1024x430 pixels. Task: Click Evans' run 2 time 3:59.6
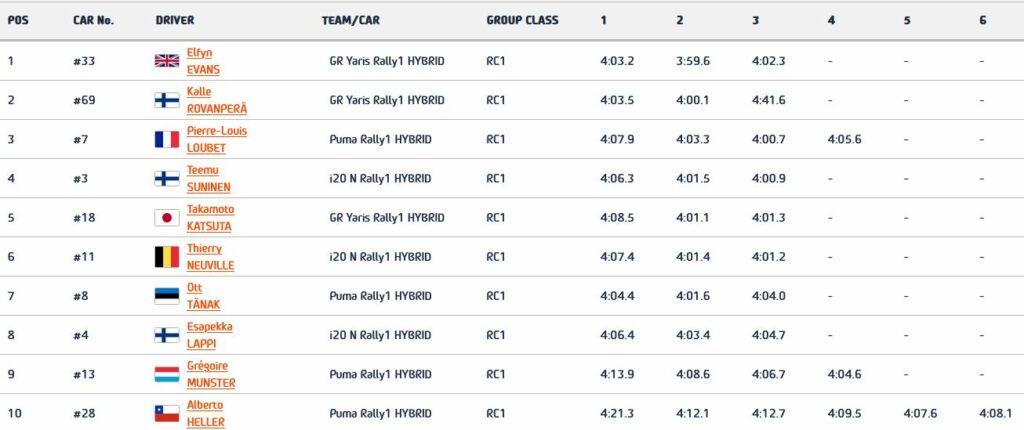pos(692,61)
